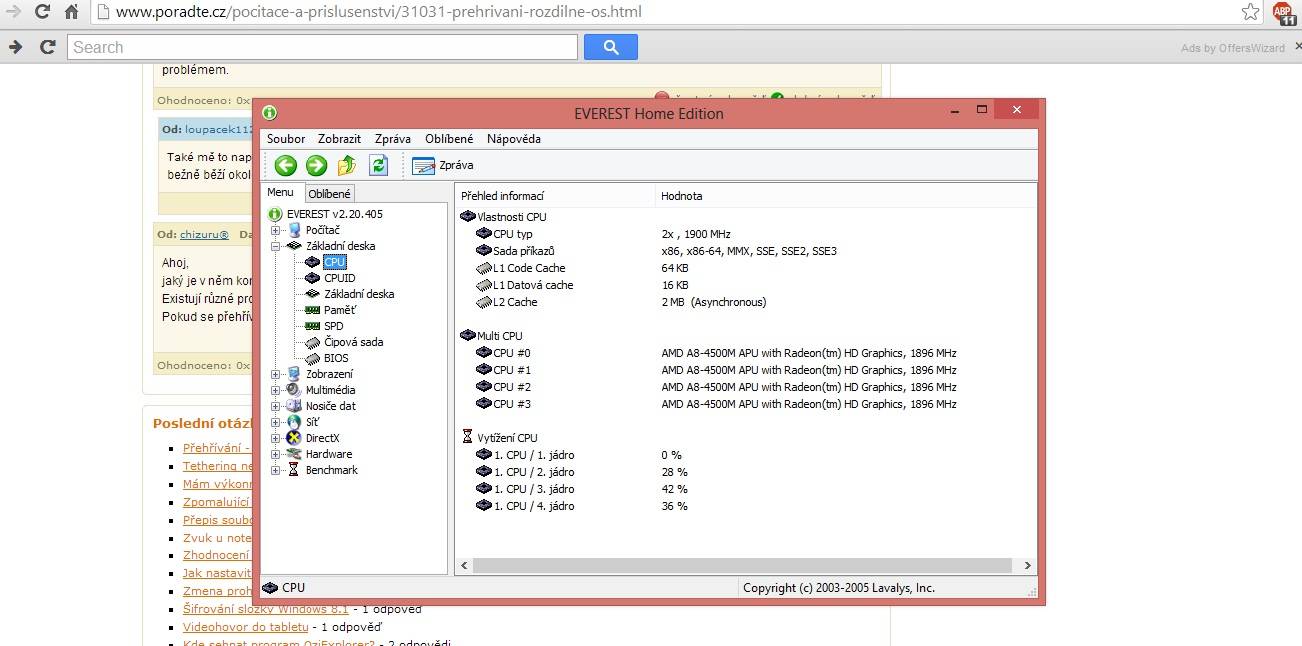The height and width of the screenshot is (646, 1302).
Task: Focus the Search field on the web page
Action: coord(323,47)
